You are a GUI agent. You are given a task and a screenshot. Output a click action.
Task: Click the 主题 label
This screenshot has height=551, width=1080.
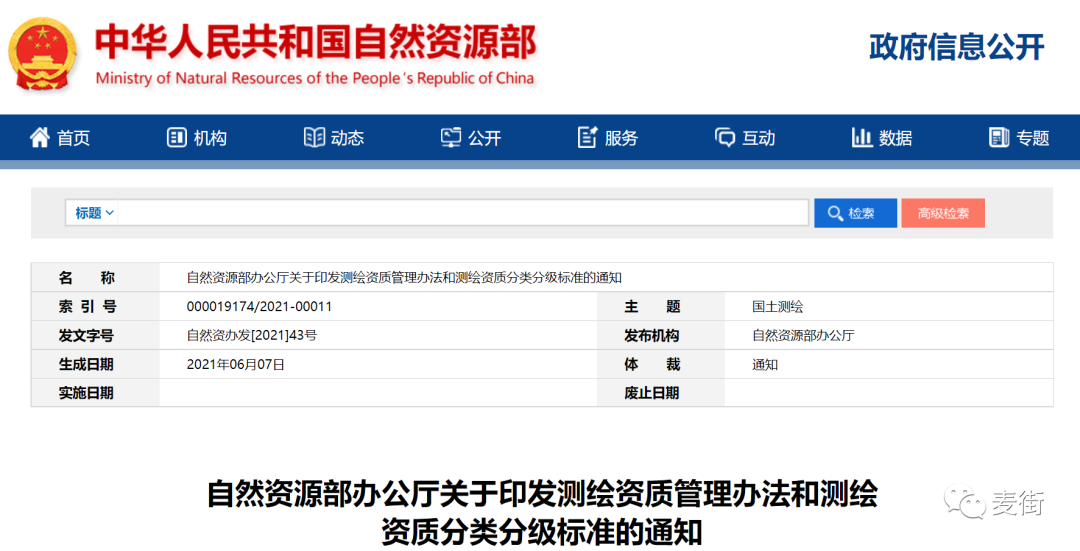click(652, 306)
